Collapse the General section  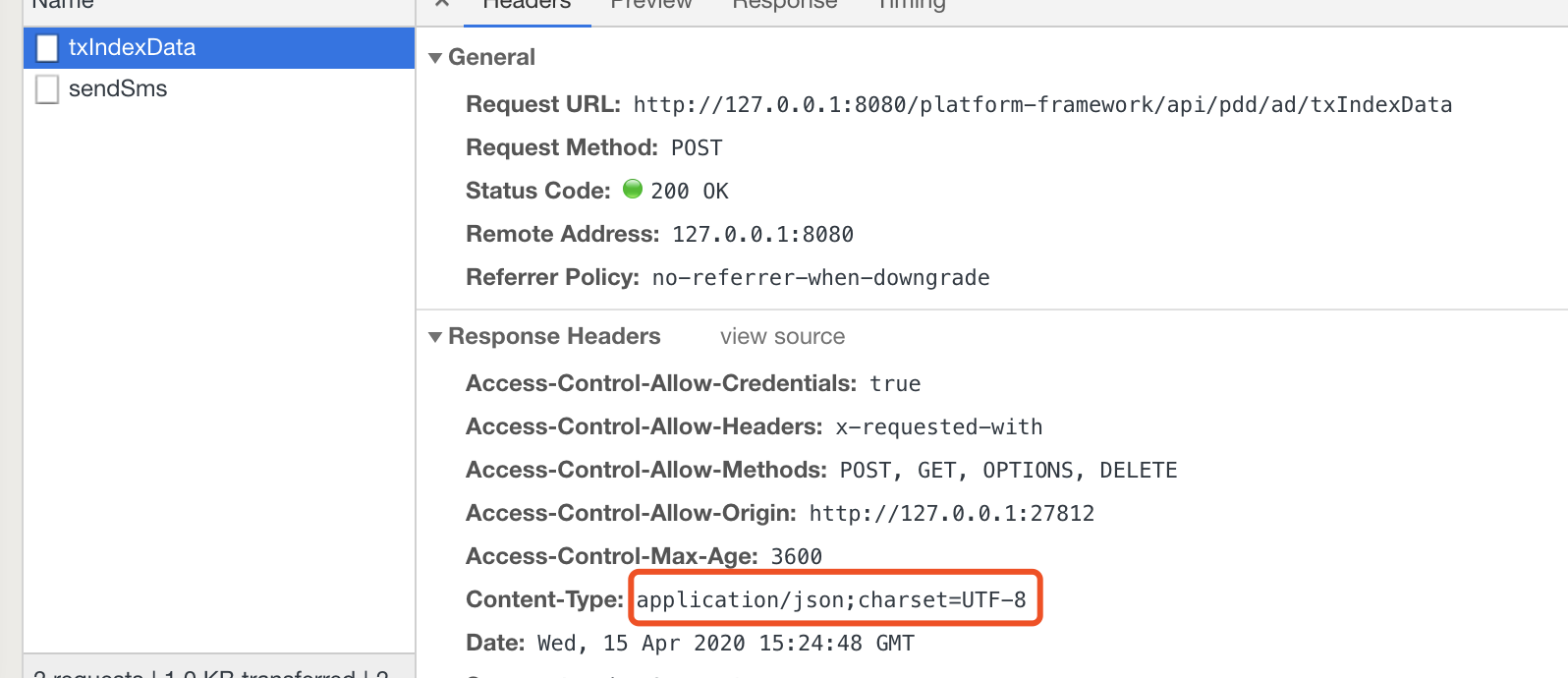tap(435, 58)
